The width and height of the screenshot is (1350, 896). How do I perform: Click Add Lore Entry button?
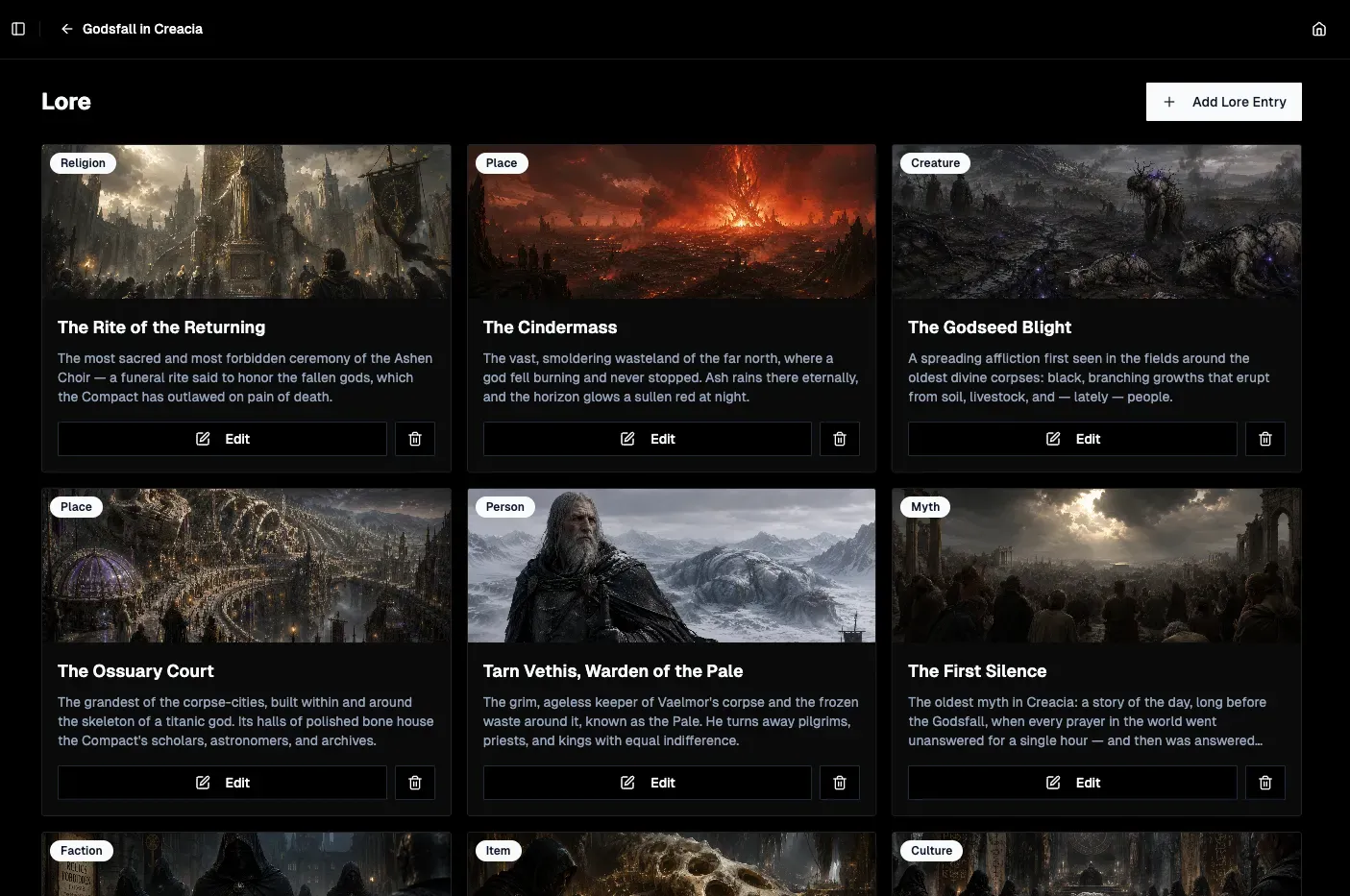tap(1224, 102)
